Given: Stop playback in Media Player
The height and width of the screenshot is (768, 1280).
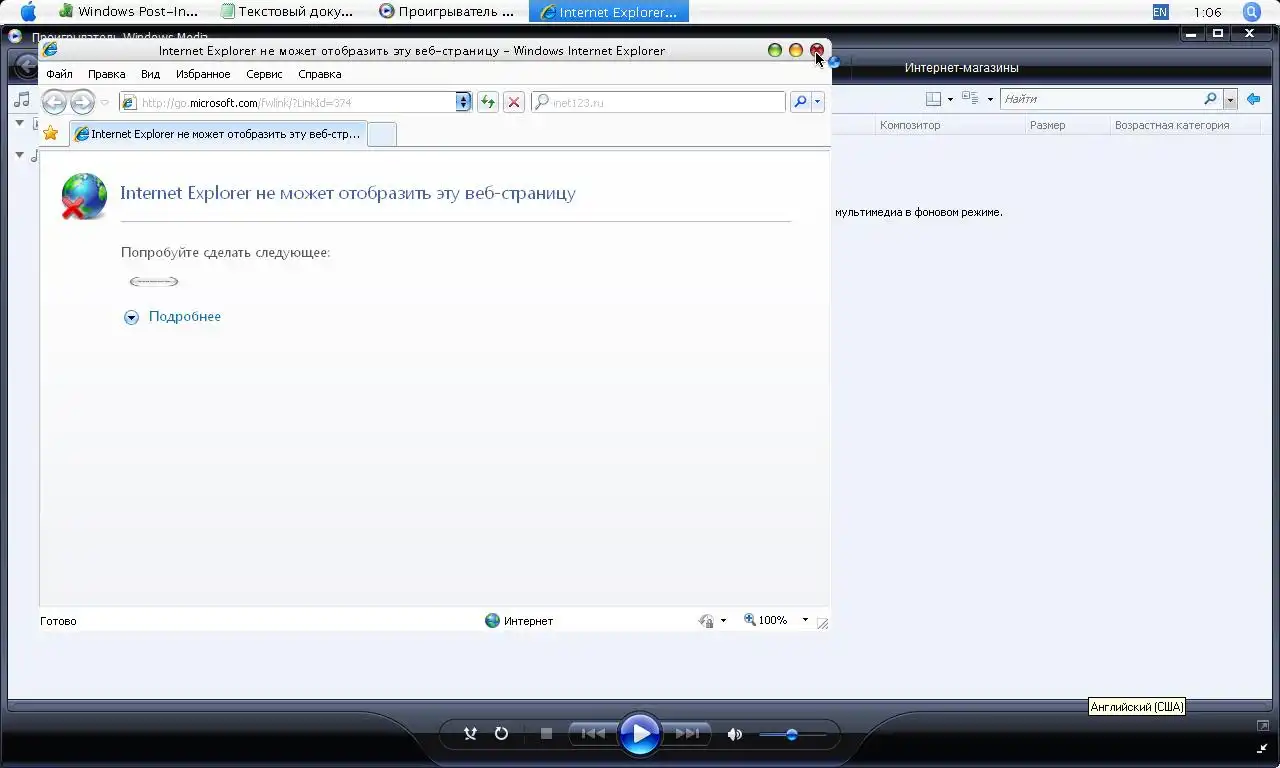Looking at the screenshot, I should click(546, 734).
